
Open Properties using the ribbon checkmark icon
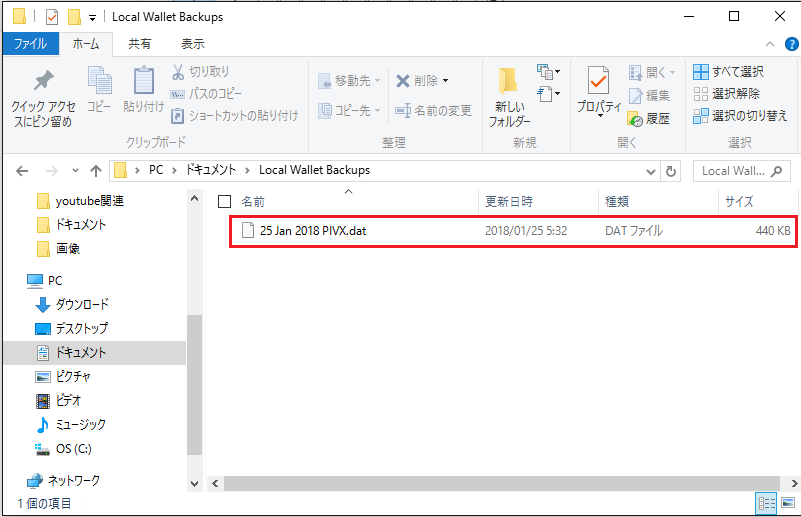(598, 83)
